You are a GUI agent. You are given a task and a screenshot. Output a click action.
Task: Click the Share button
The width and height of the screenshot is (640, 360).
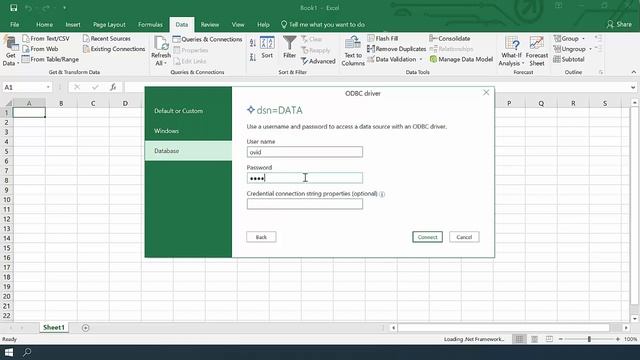tap(619, 24)
